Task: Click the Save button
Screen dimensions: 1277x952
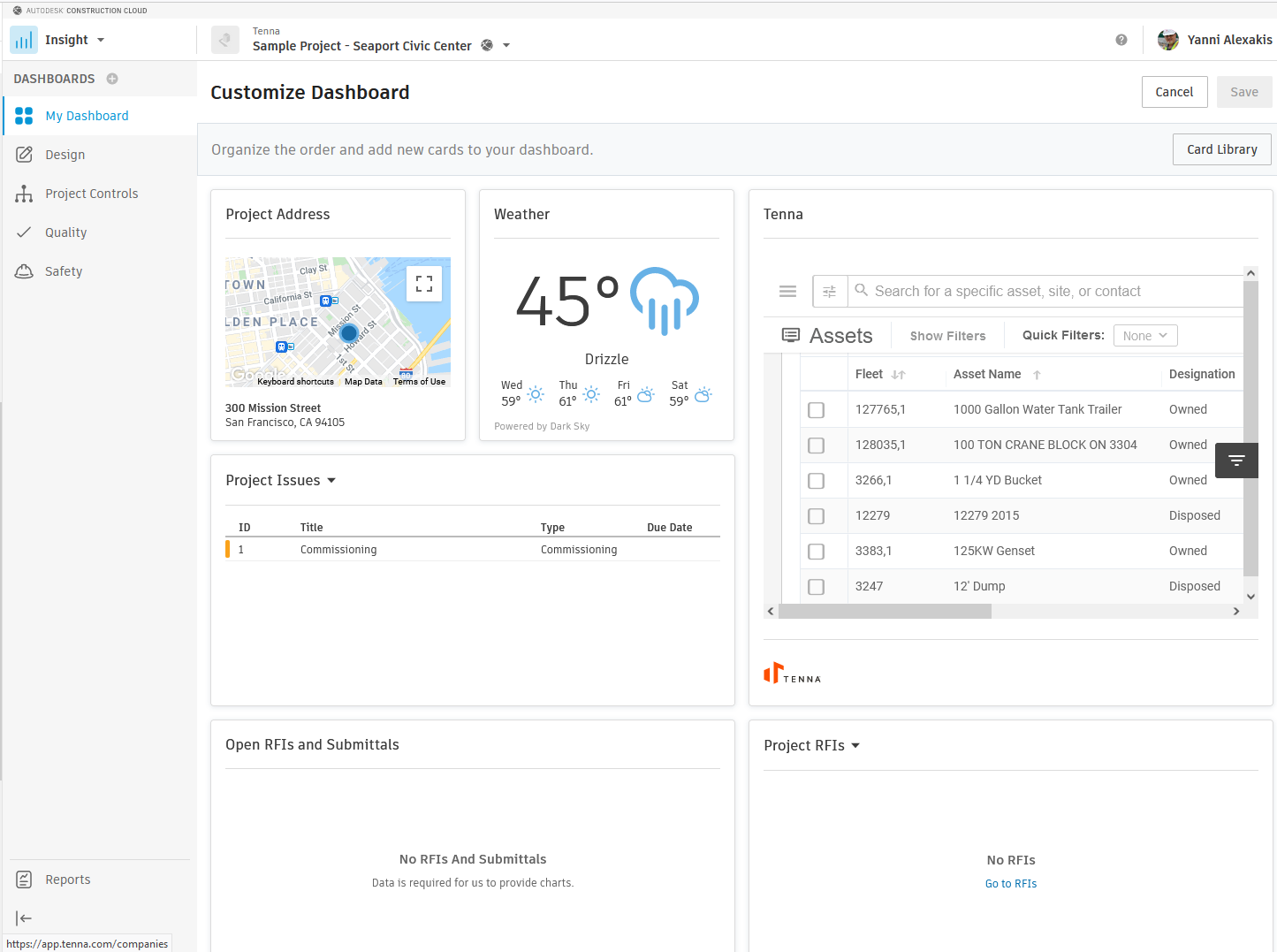Action: tap(1244, 92)
